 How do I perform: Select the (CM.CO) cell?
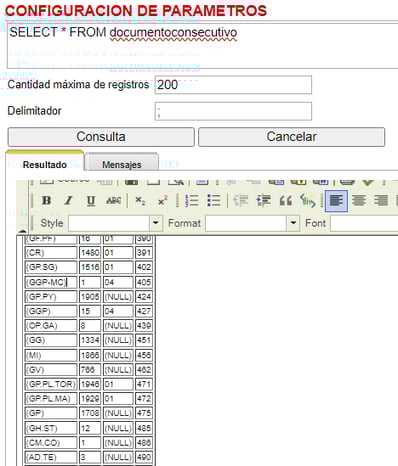(x=51, y=443)
